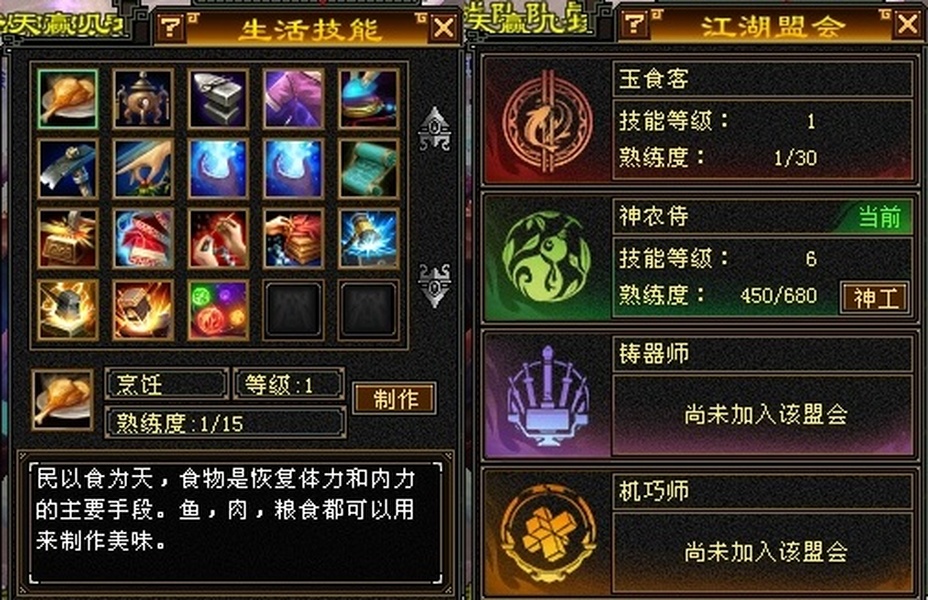Page up the skill grid arrow
This screenshot has height=600, width=928.
[x=434, y=129]
